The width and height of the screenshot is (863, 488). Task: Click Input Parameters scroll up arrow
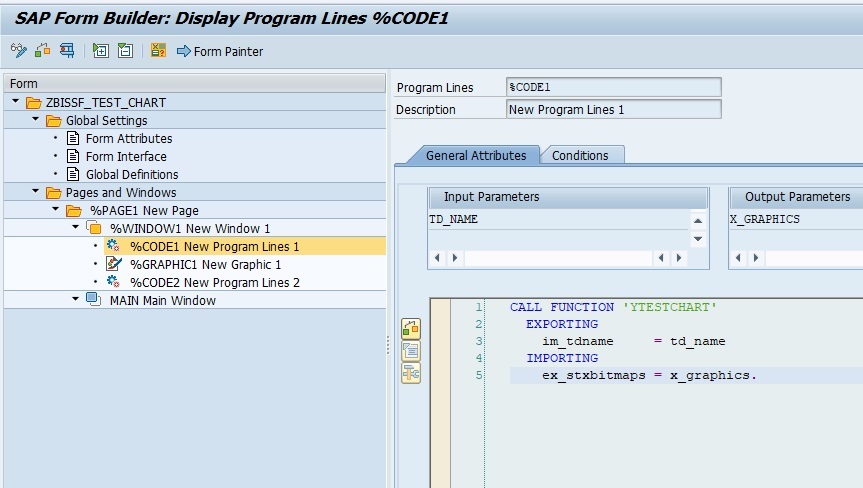tap(698, 221)
